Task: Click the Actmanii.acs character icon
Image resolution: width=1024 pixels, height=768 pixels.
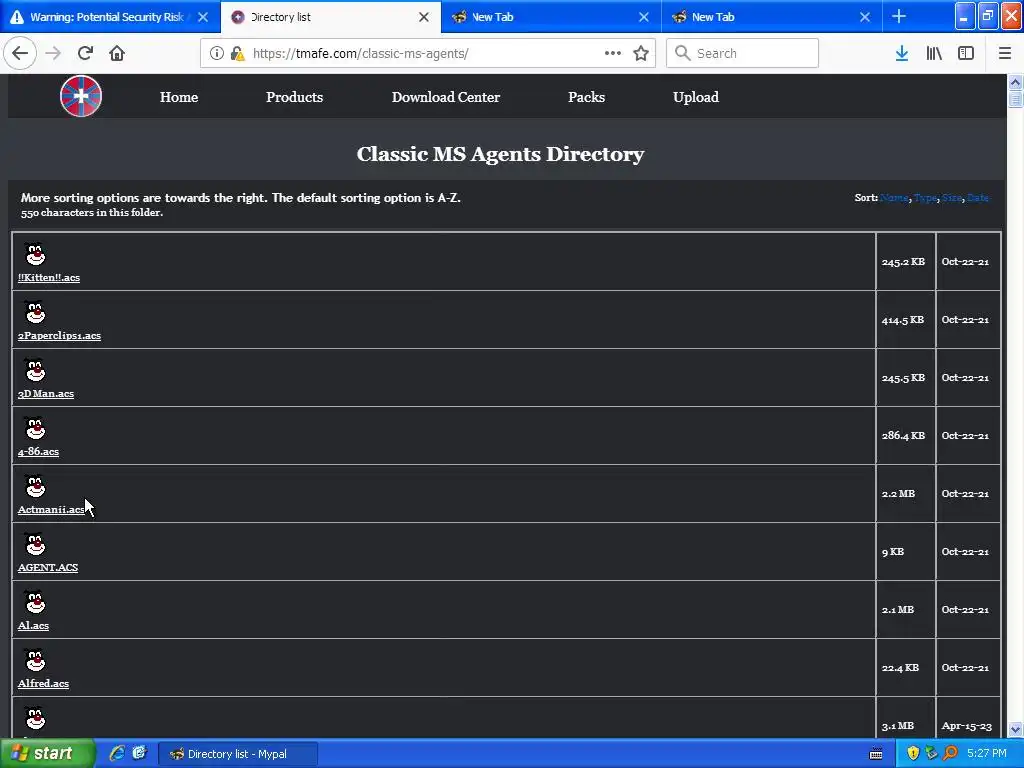Action: tap(35, 486)
